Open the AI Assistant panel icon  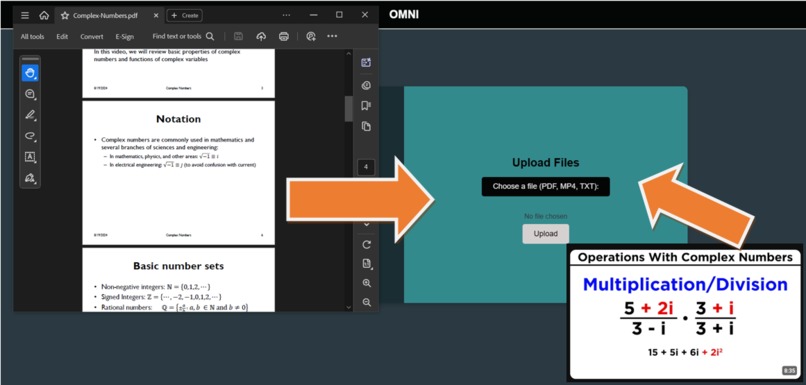[x=366, y=63]
